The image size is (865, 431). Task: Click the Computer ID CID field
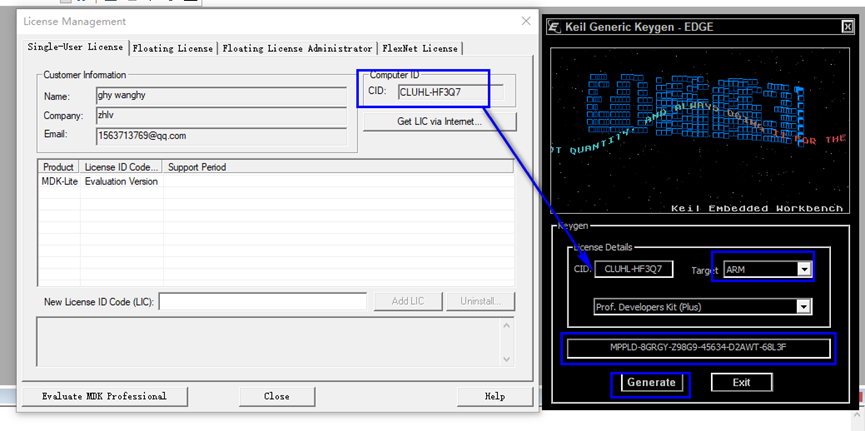tap(450, 92)
